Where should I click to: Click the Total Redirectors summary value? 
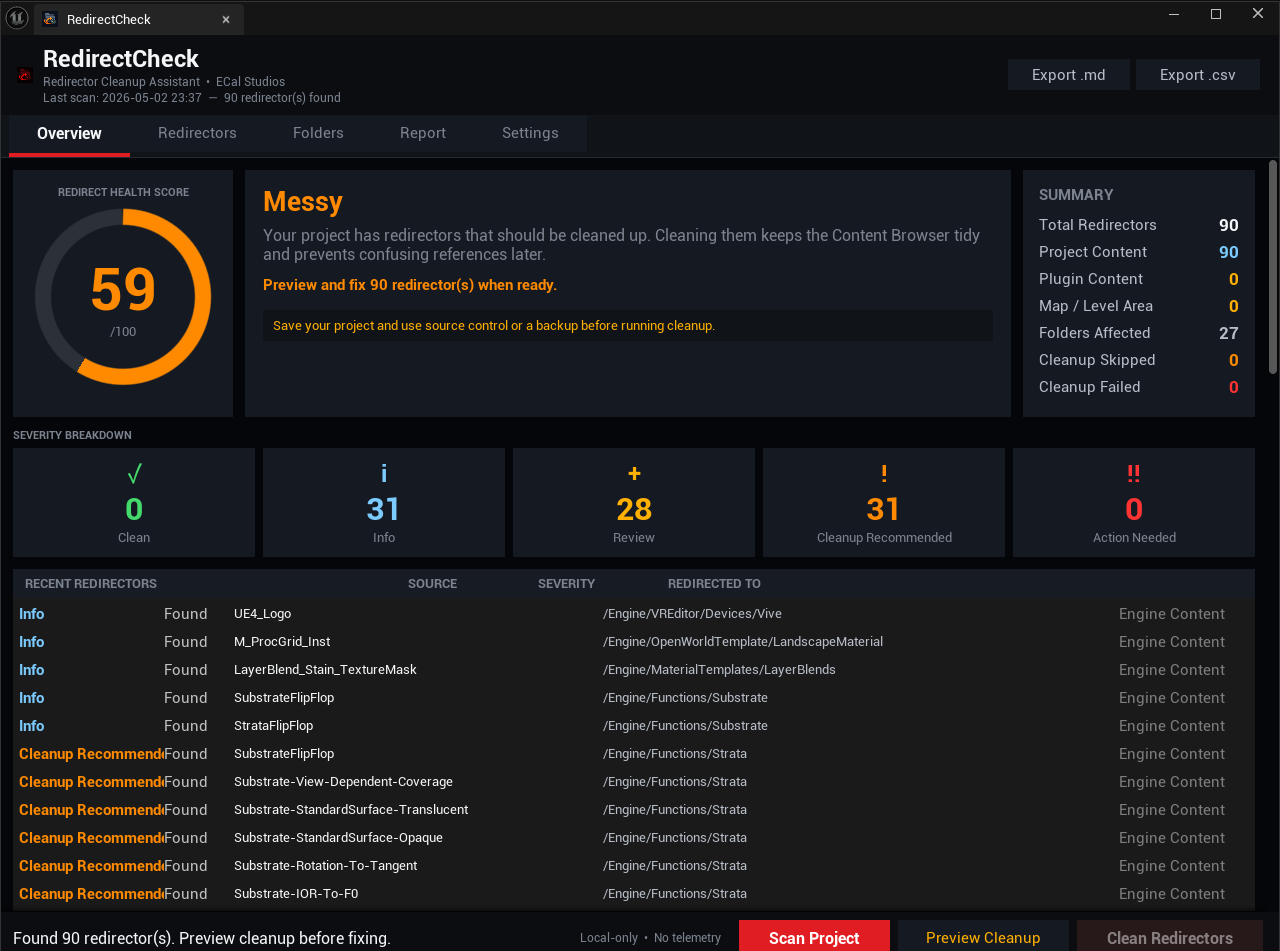(x=1229, y=225)
